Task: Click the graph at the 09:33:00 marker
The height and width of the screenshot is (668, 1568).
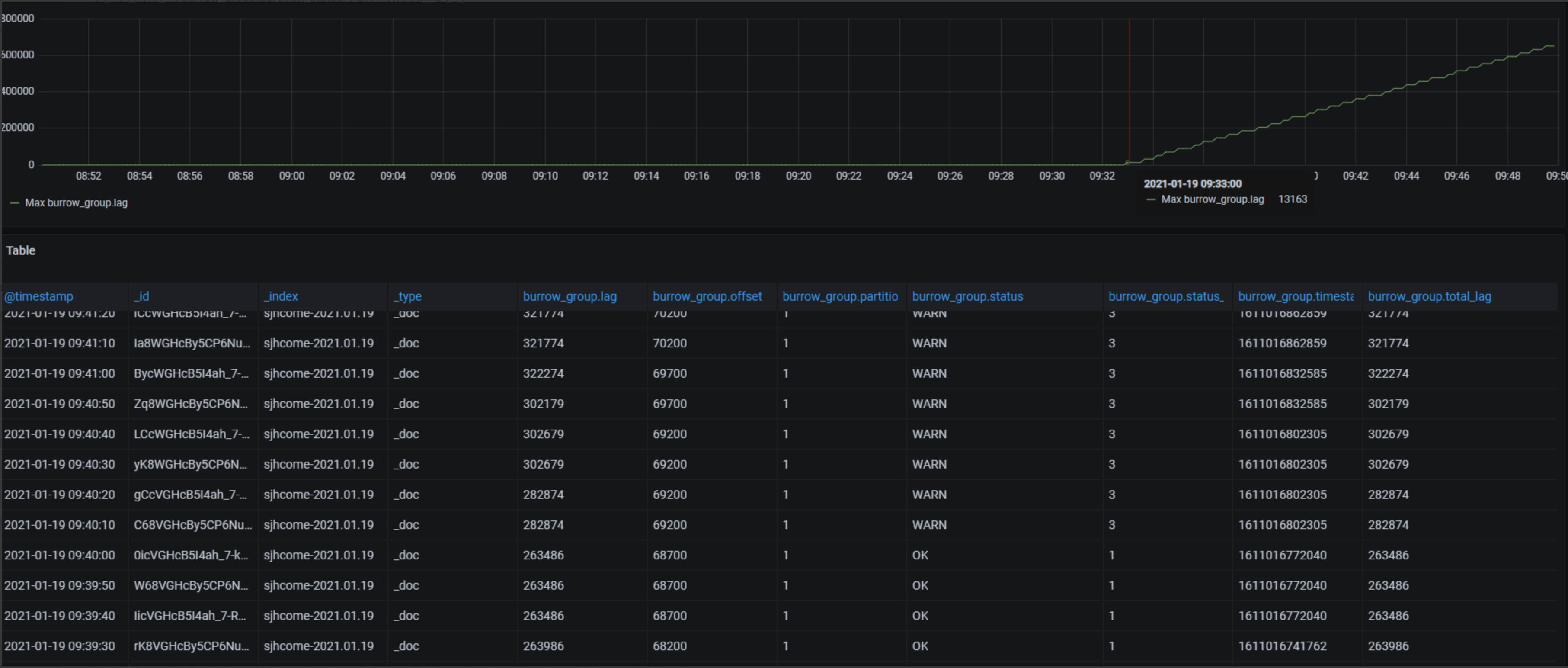Action: [1127, 163]
